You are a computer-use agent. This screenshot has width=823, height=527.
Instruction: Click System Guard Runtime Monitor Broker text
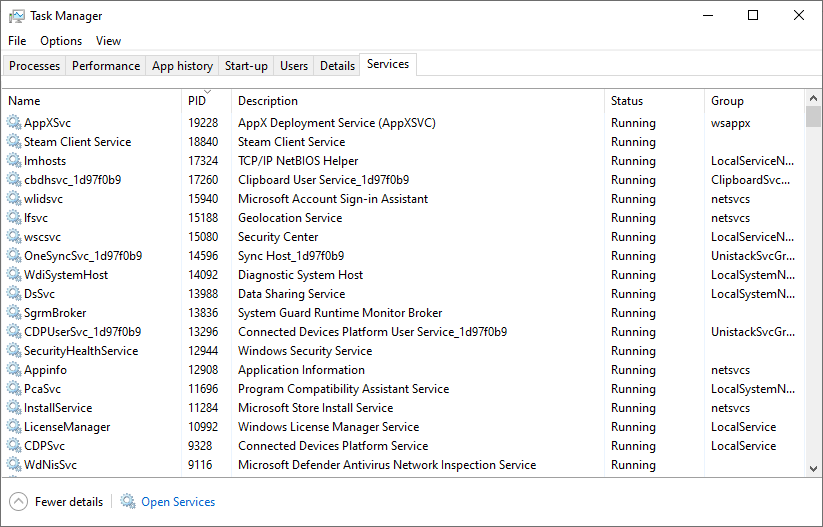[x=340, y=313]
